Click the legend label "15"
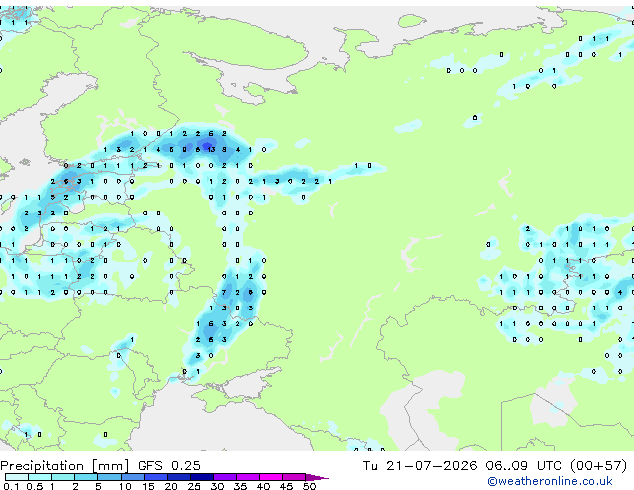Viewport: 634px width, 490px height. pyautogui.click(x=148, y=486)
